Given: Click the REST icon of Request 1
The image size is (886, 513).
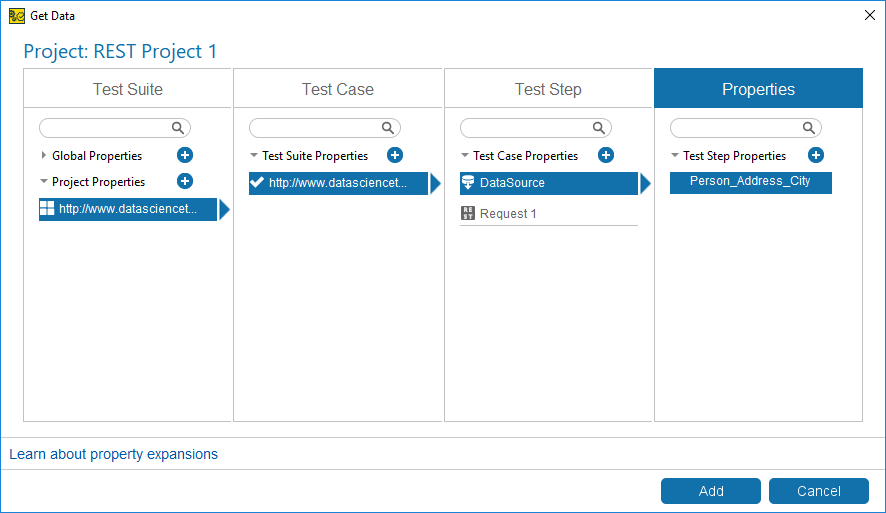Looking at the screenshot, I should click(468, 213).
